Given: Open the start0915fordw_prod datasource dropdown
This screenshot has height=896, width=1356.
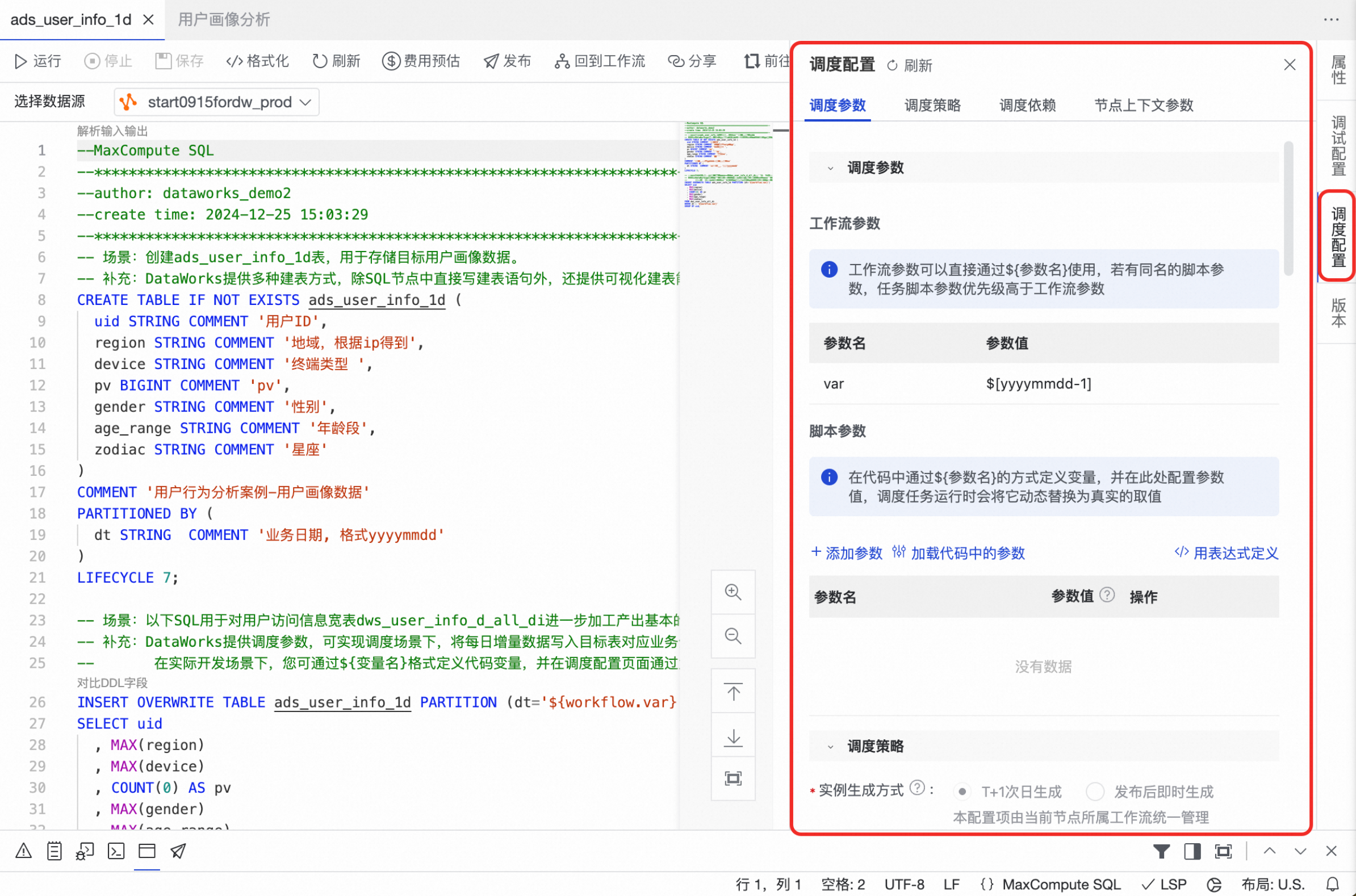Looking at the screenshot, I should point(217,102).
